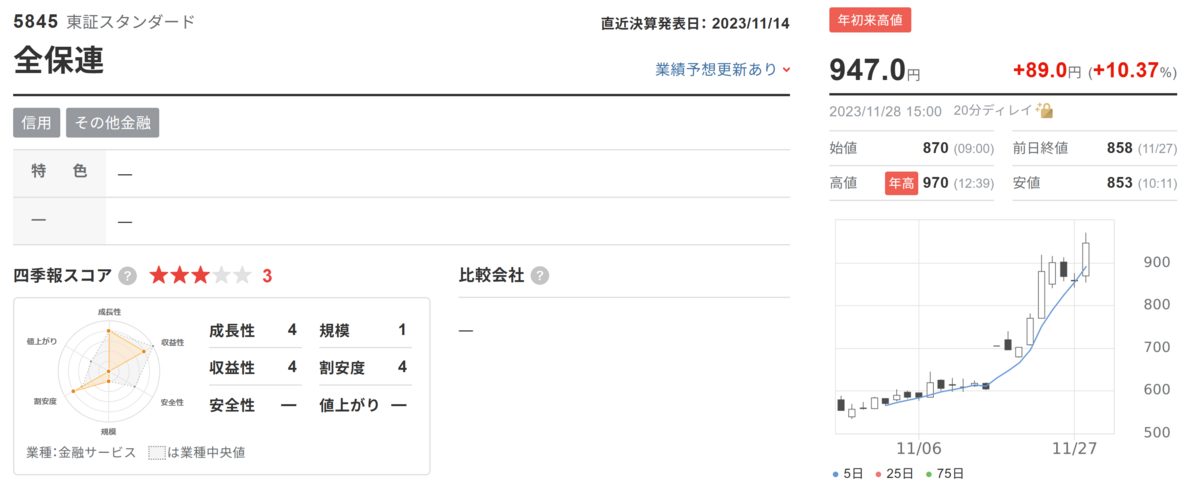Toggle the 5日 moving average legend
The width and height of the screenshot is (1200, 483).
point(849,473)
